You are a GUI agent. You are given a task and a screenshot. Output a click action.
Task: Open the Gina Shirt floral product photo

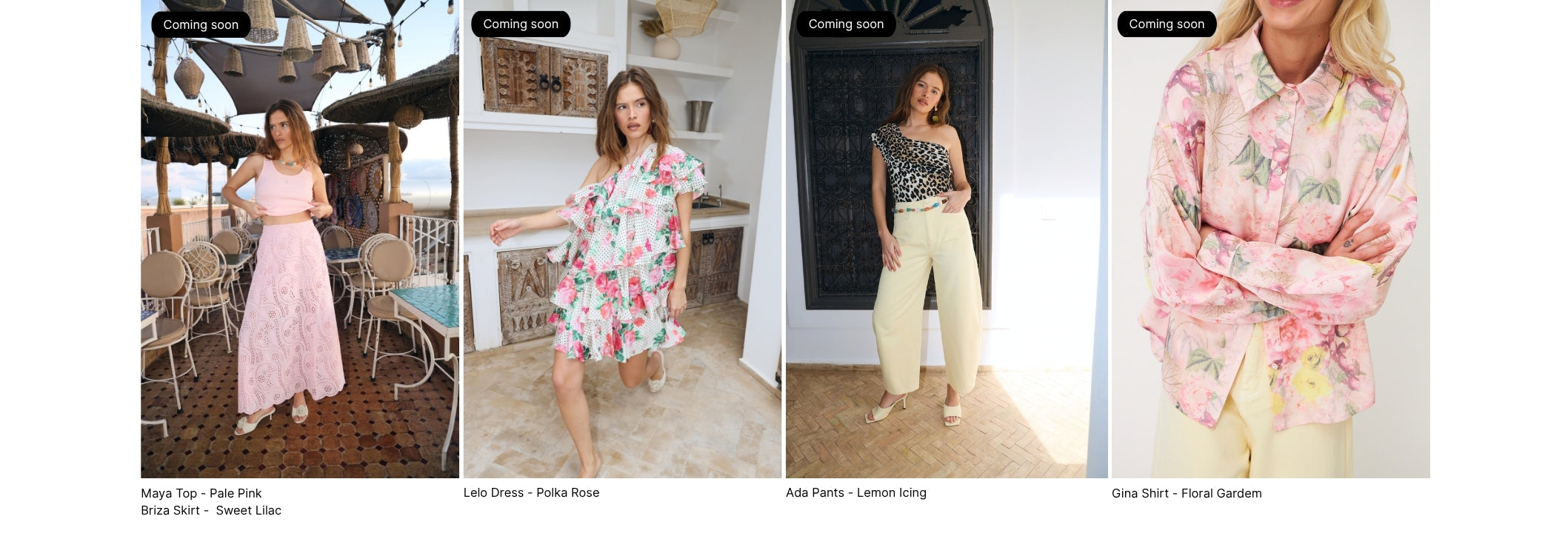tap(1271, 238)
